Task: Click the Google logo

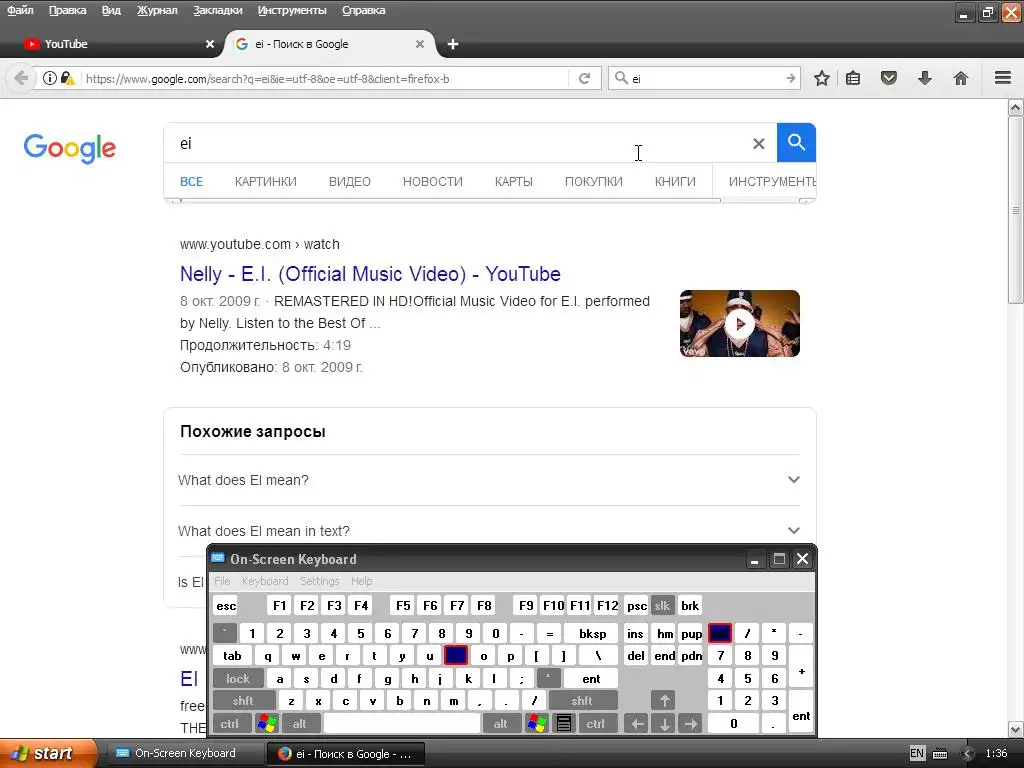Action: tap(70, 148)
